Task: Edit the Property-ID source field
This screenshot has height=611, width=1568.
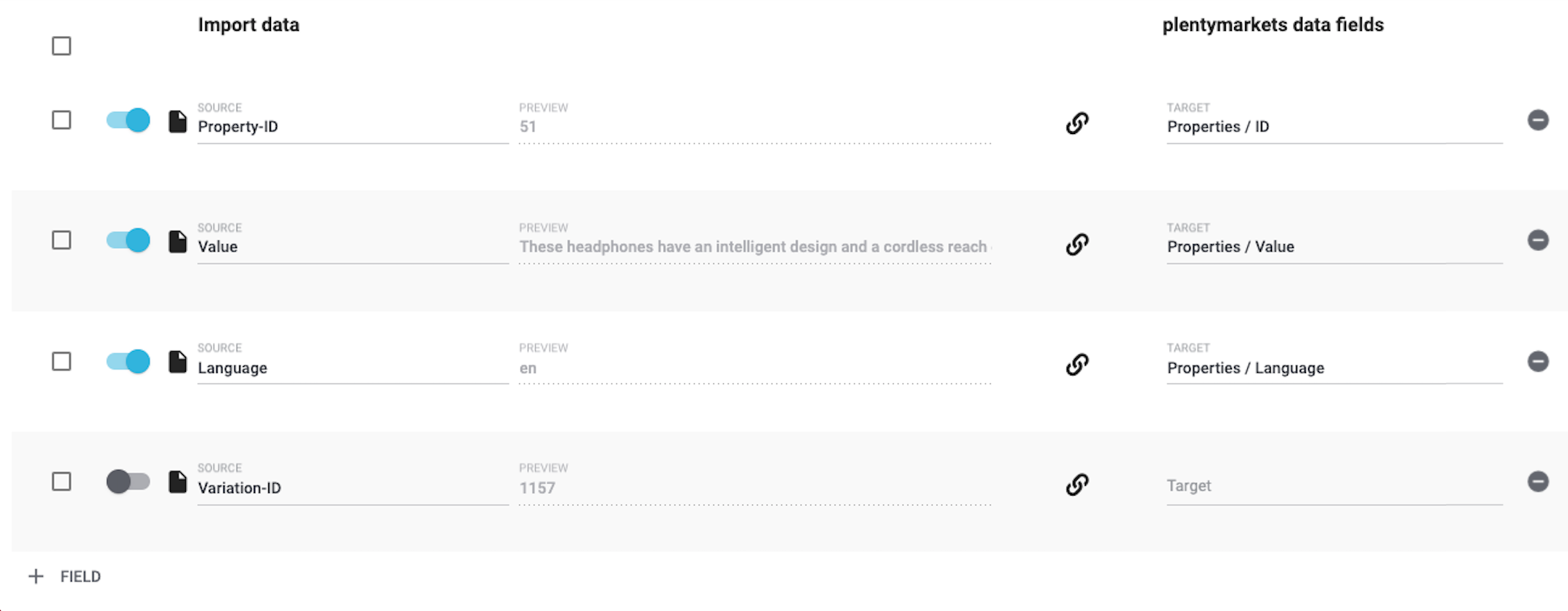Action: pyautogui.click(x=352, y=126)
